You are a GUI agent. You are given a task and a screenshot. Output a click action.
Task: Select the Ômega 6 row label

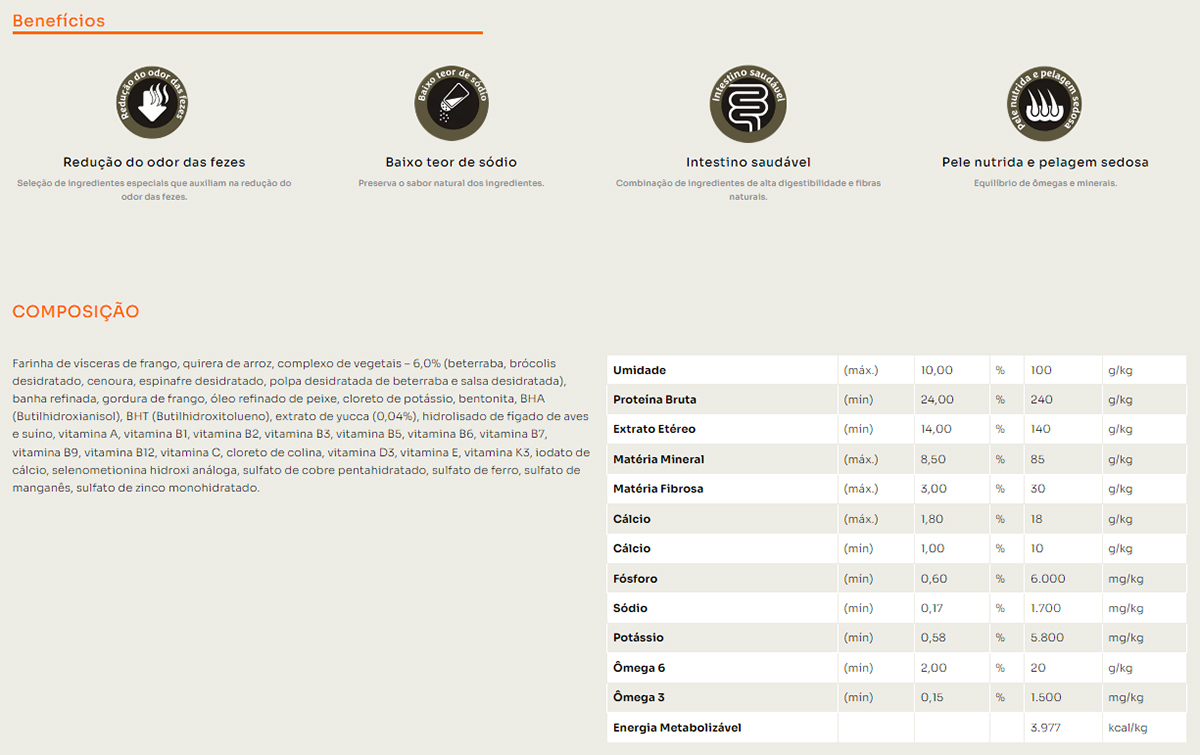(x=639, y=668)
